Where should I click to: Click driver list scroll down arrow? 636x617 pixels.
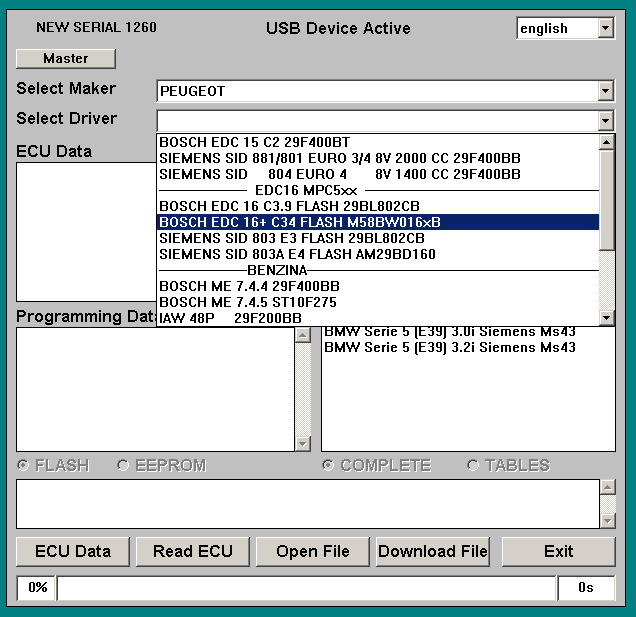[607, 318]
